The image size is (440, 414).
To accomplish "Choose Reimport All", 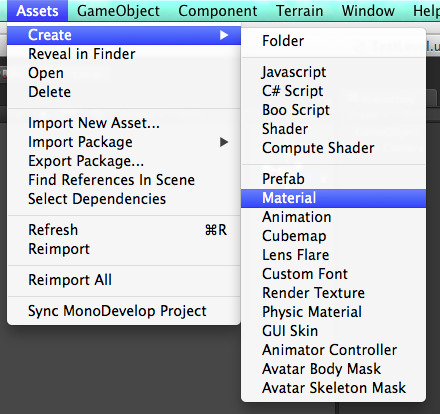I will pyautogui.click(x=124, y=280).
